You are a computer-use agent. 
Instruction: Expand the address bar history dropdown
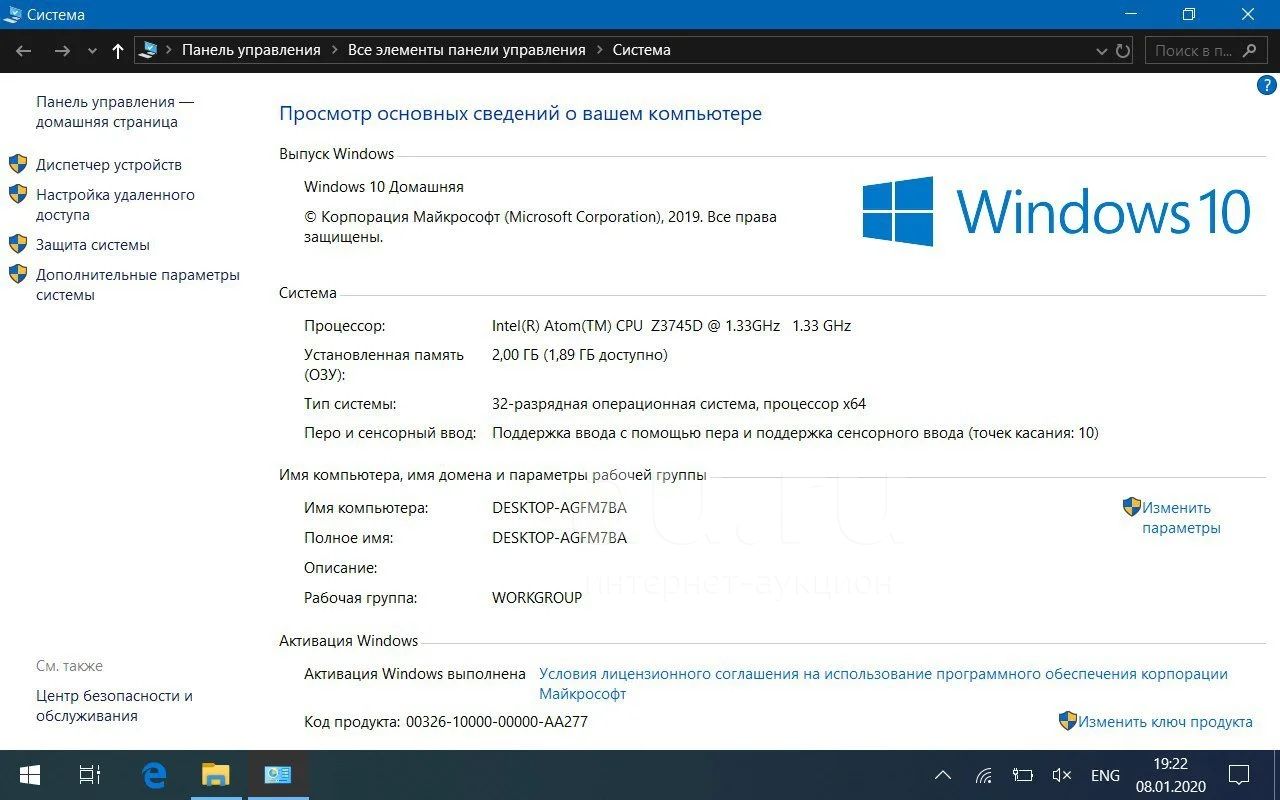pyautogui.click(x=1102, y=50)
